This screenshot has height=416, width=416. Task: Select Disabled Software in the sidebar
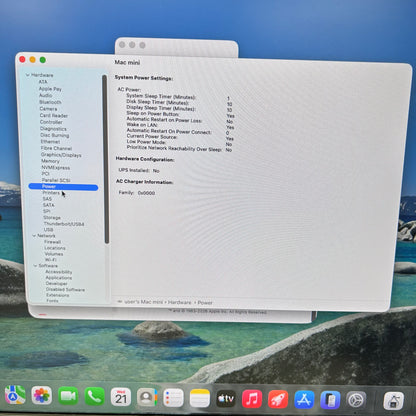[x=65, y=290]
